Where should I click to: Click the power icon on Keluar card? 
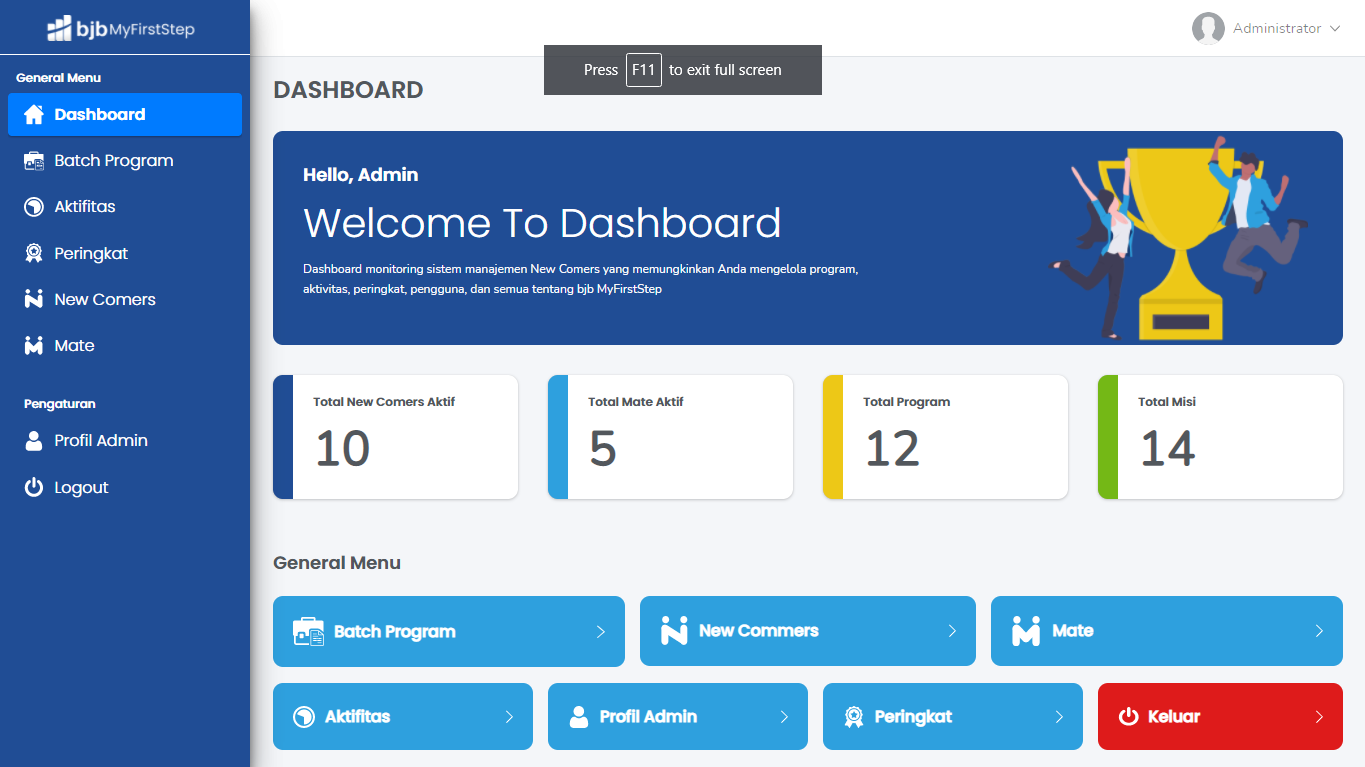(x=1128, y=716)
